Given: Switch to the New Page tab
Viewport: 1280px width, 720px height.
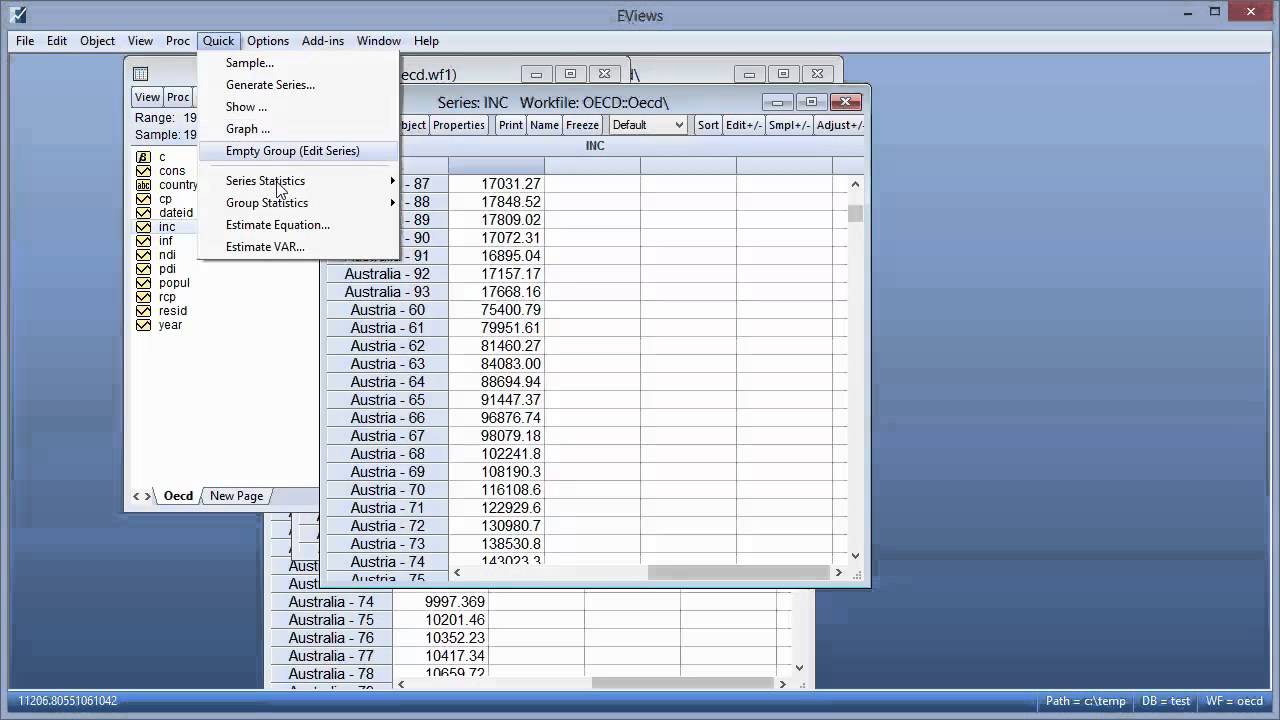Looking at the screenshot, I should point(237,496).
